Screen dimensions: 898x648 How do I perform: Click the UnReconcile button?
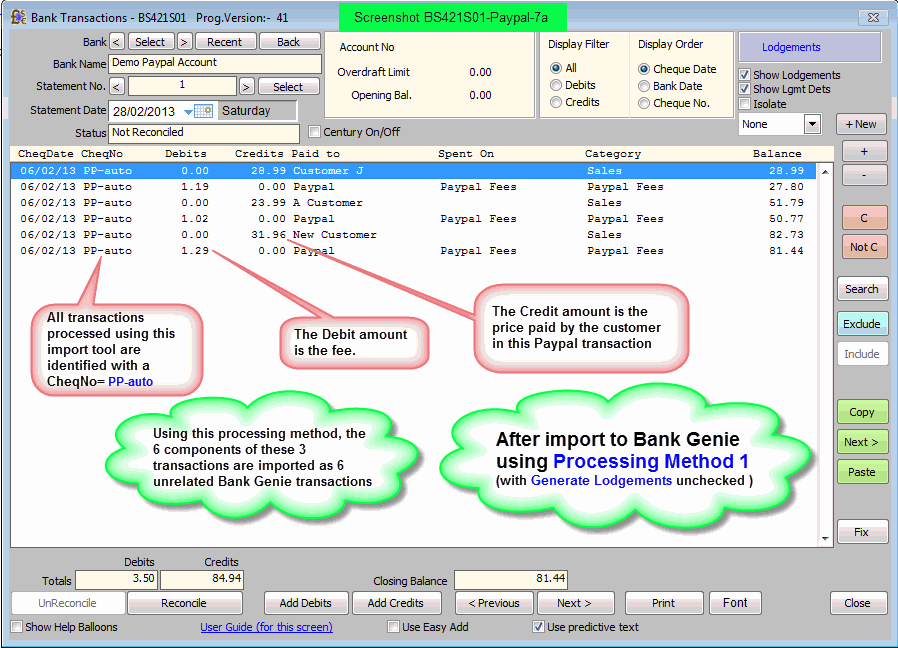tap(68, 603)
